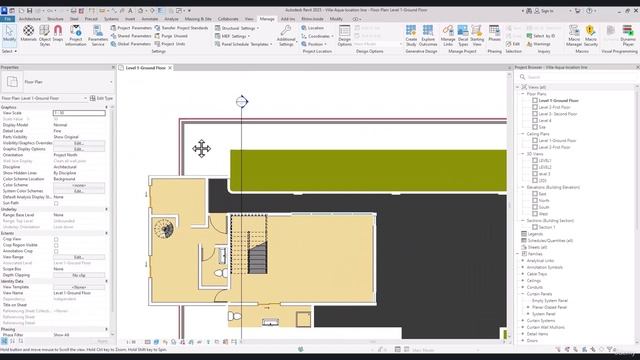640x360 pixels.
Task: Select Level 2-First Floor in Floor Plans
Action: (x=554, y=107)
